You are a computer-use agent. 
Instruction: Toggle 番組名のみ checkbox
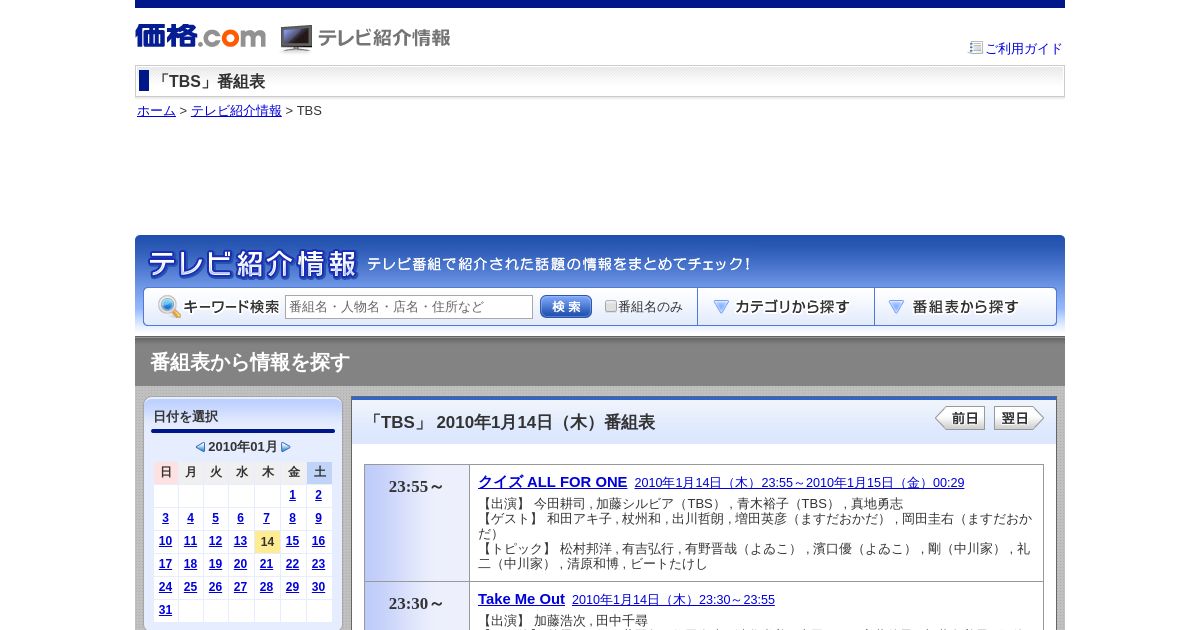(x=611, y=306)
